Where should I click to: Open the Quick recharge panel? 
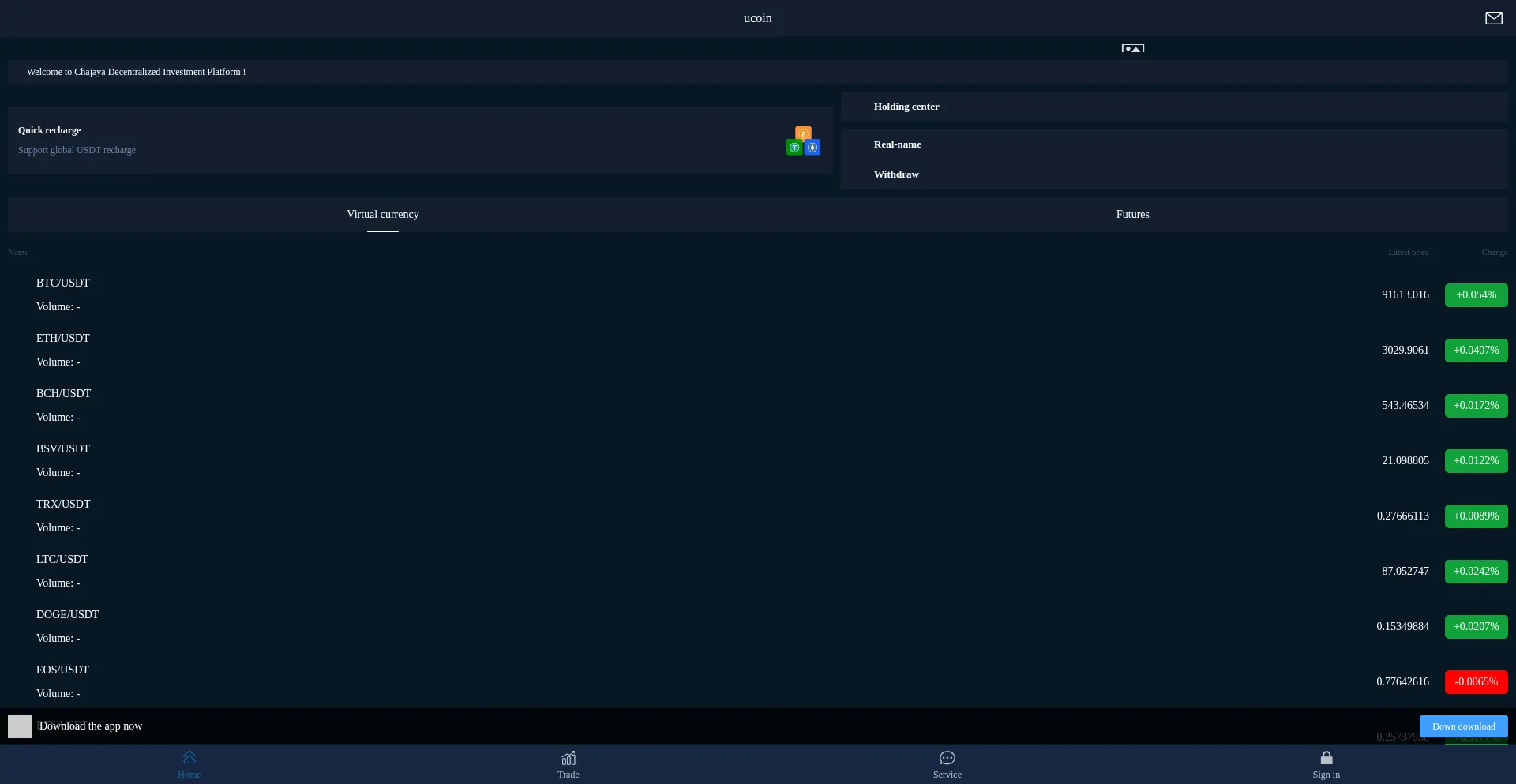(395, 141)
